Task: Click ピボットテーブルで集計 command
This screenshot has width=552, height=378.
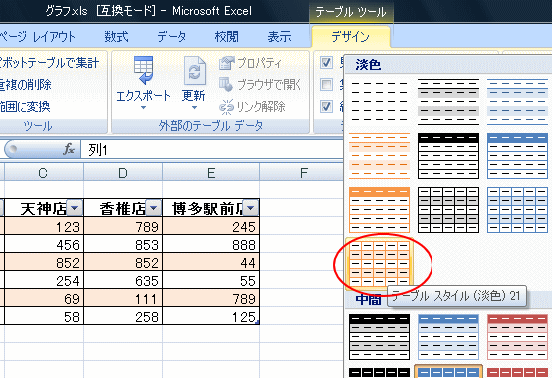Action: point(49,63)
